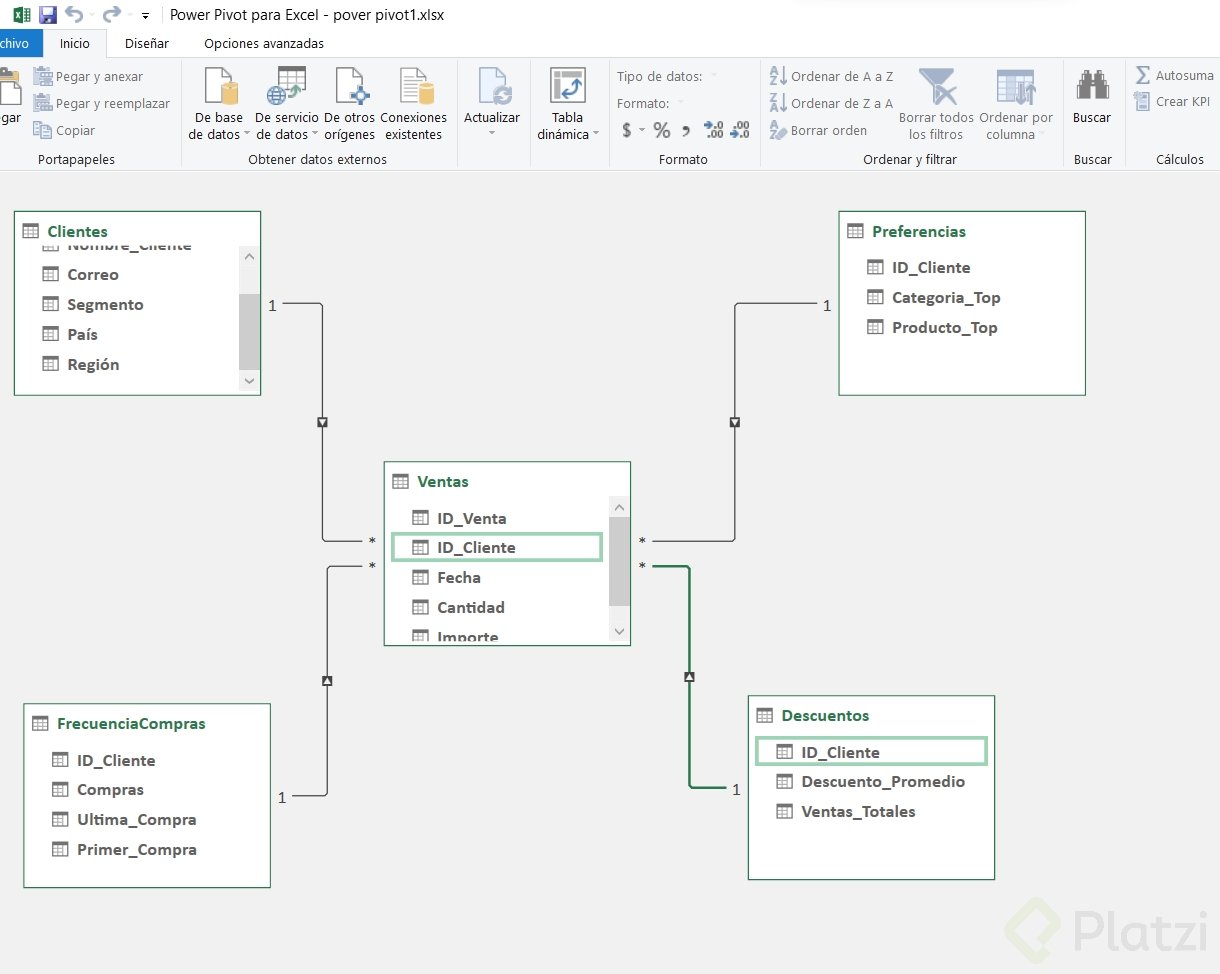Undo the last action

(x=74, y=15)
